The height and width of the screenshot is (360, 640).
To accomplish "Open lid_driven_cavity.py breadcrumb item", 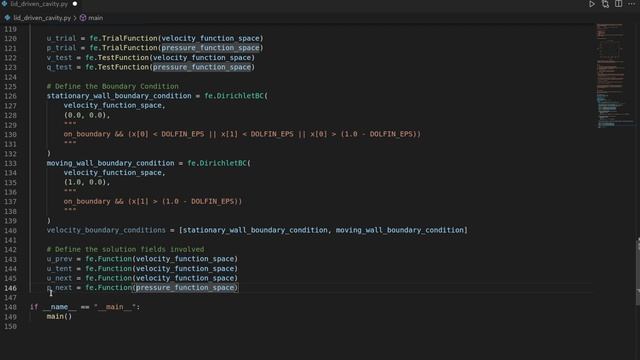I will pyautogui.click(x=42, y=18).
